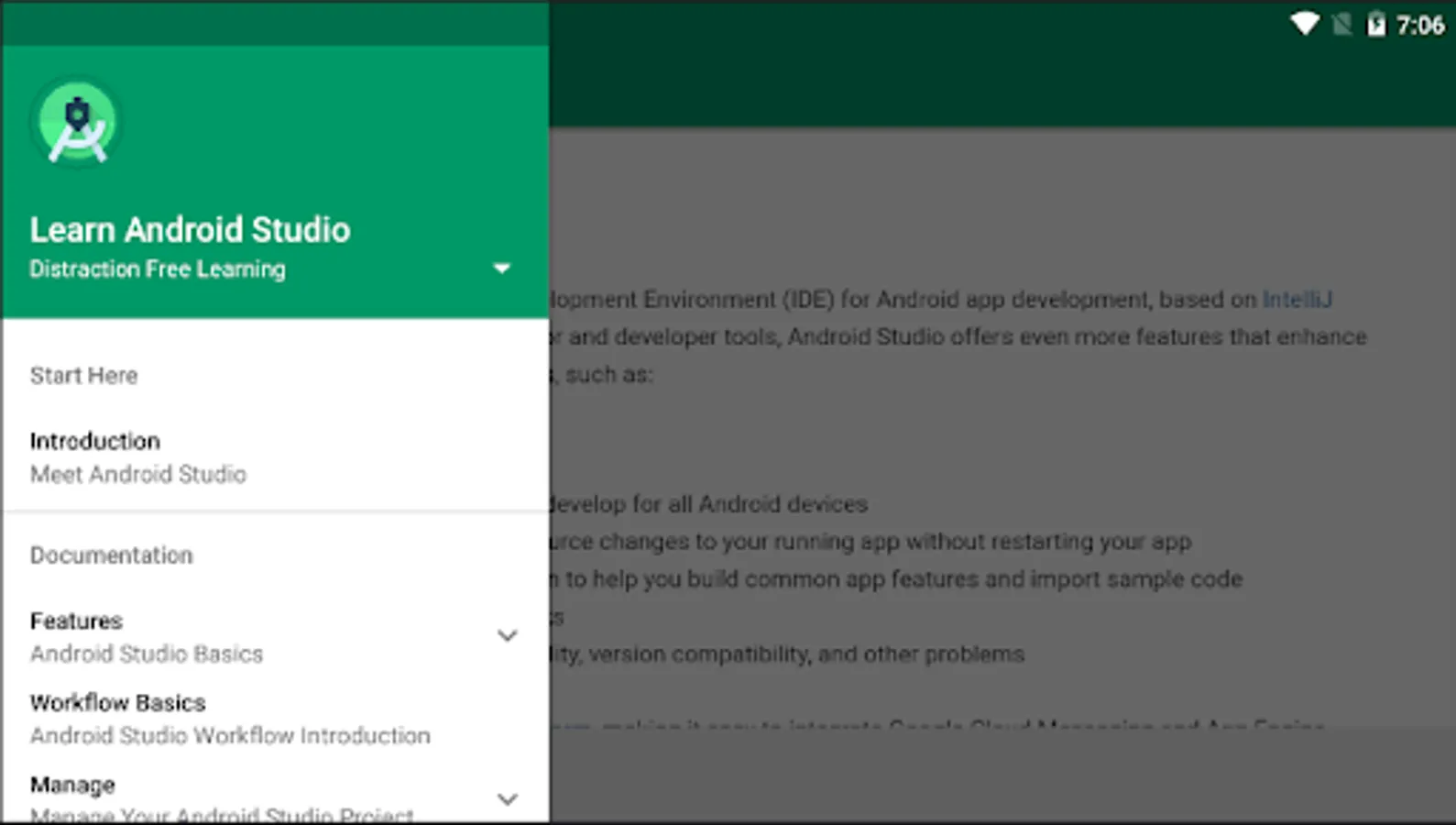Tap the no-SIM signal status icon
Viewport: 1456px width, 825px height.
click(1341, 24)
